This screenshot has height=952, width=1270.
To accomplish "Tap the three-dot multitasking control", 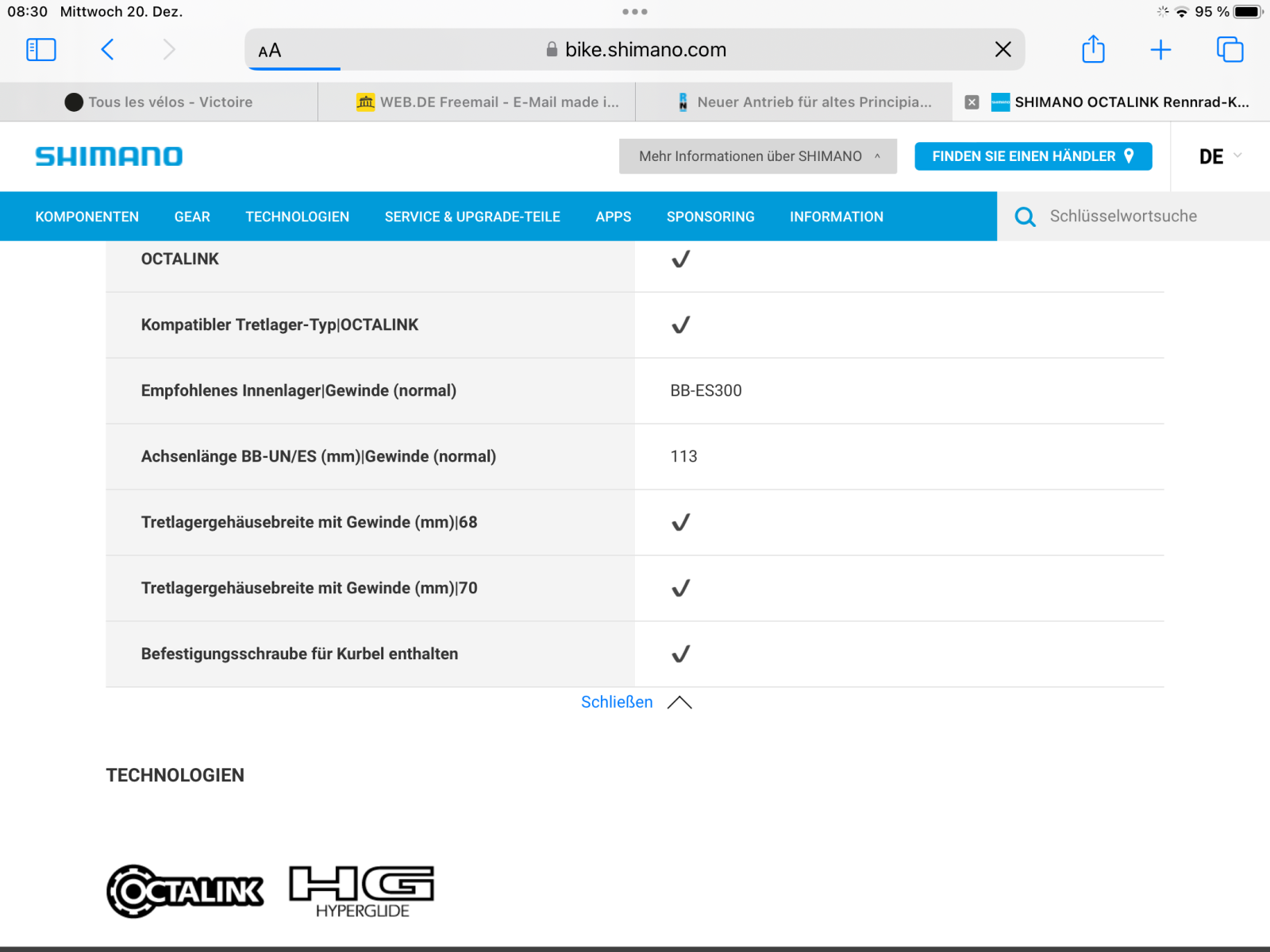I will tap(635, 12).
